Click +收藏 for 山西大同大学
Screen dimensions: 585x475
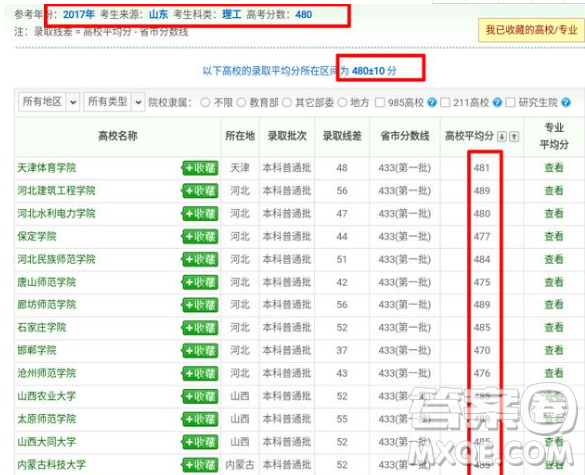point(200,442)
